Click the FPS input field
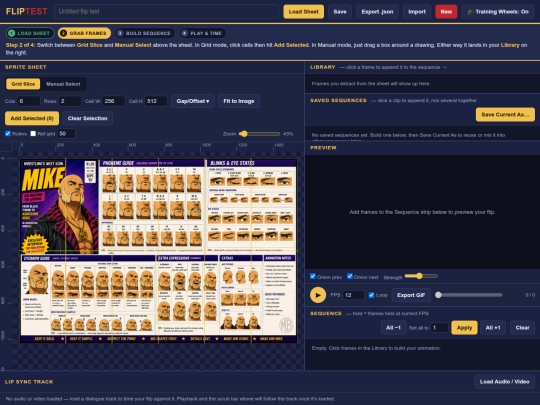 tap(353, 295)
